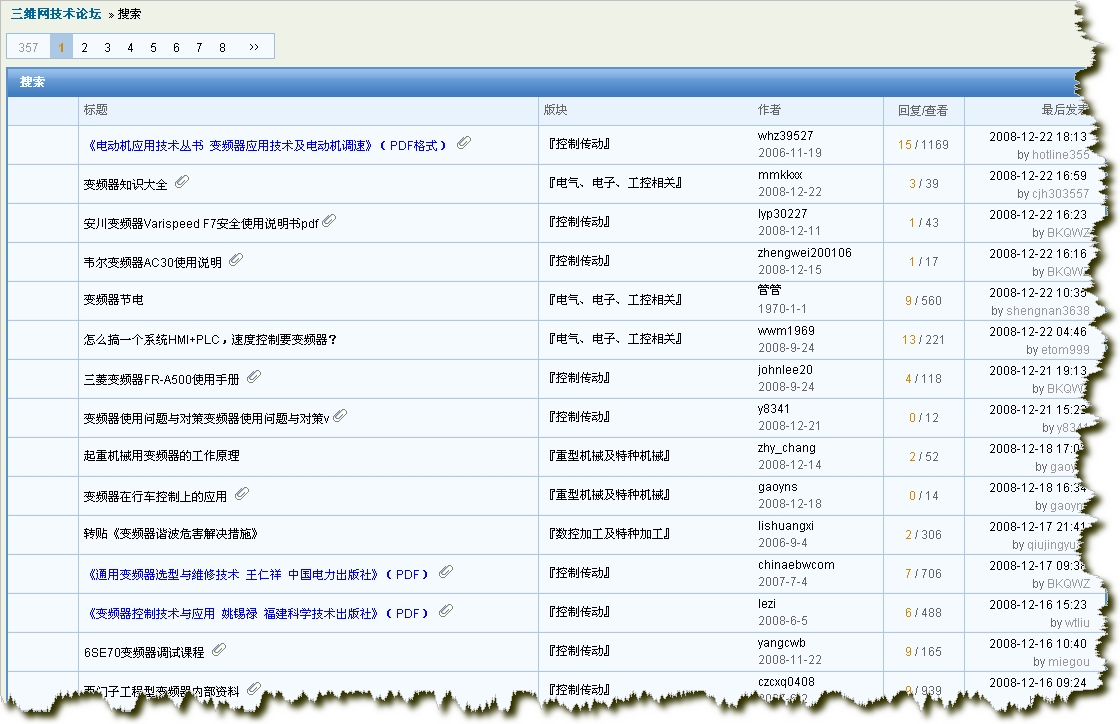
Task: View author profile whz39527
Action: pos(786,136)
